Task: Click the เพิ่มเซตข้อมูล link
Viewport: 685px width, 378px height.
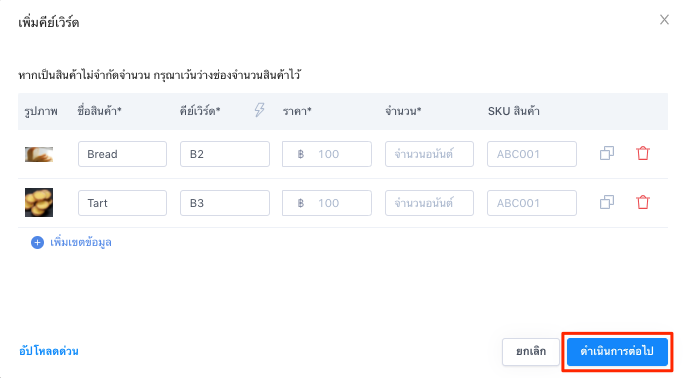Action: [81, 242]
